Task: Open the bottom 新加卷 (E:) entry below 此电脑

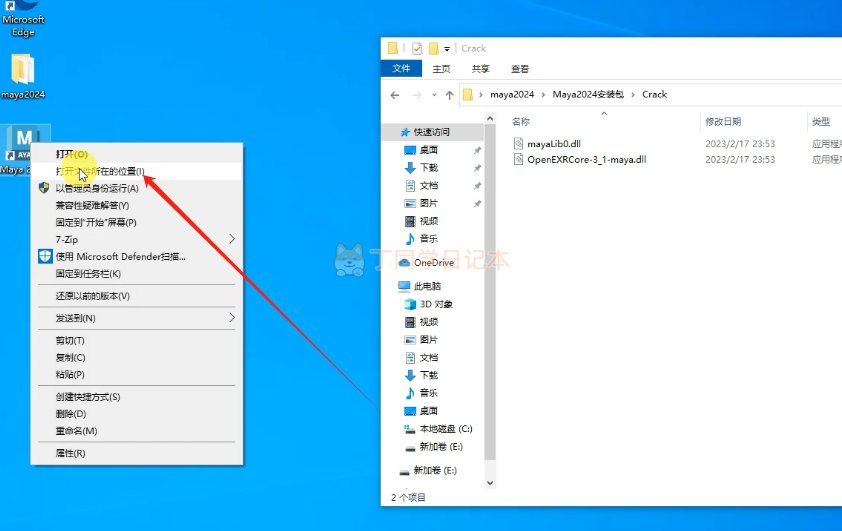Action: 428,470
